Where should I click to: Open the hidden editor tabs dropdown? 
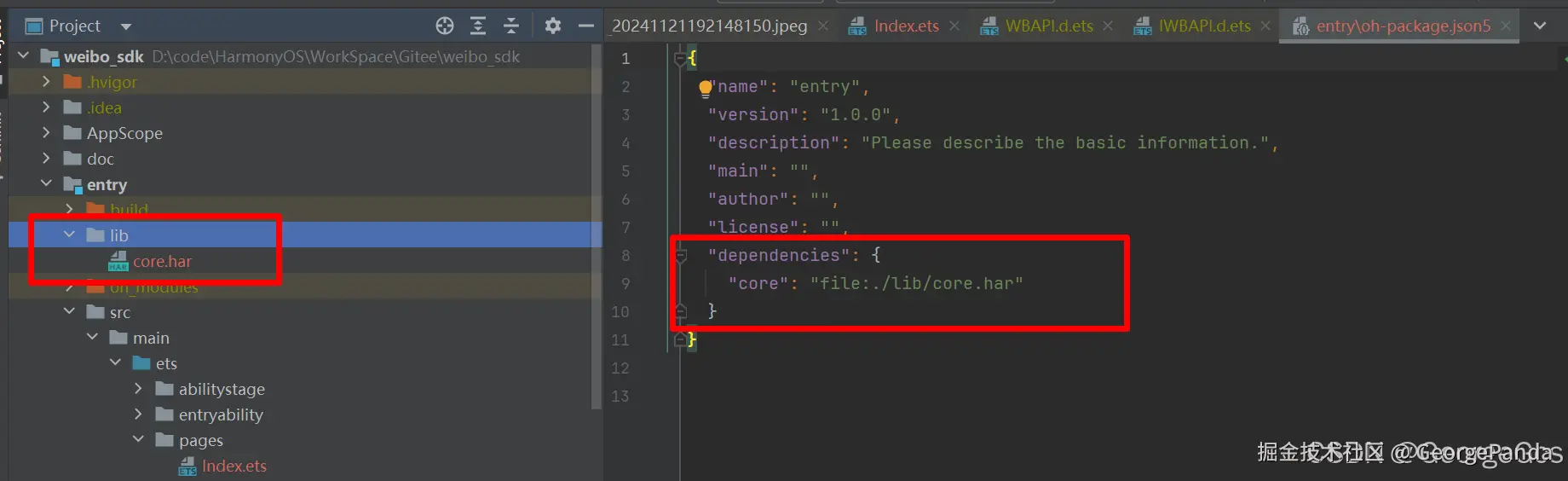coord(1540,26)
